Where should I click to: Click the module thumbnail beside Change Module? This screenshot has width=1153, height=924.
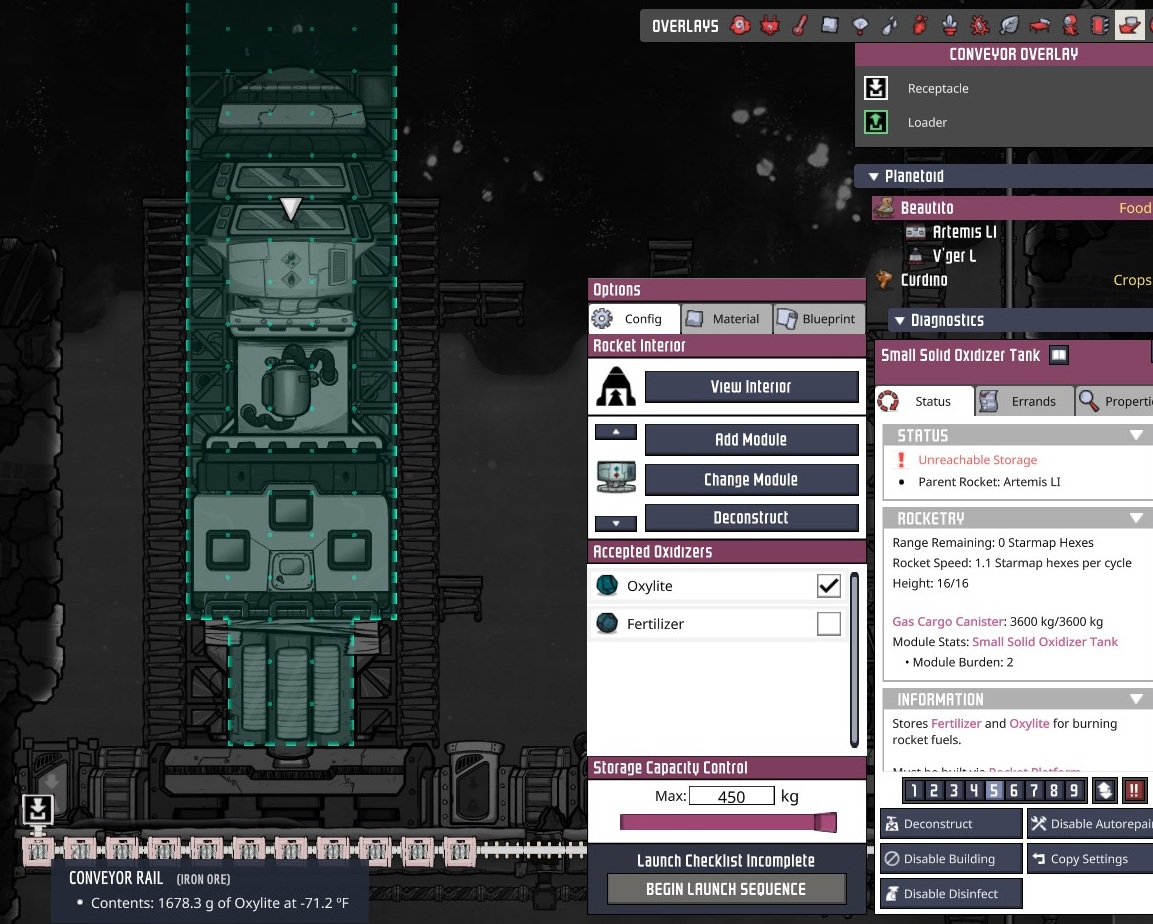tap(616, 478)
